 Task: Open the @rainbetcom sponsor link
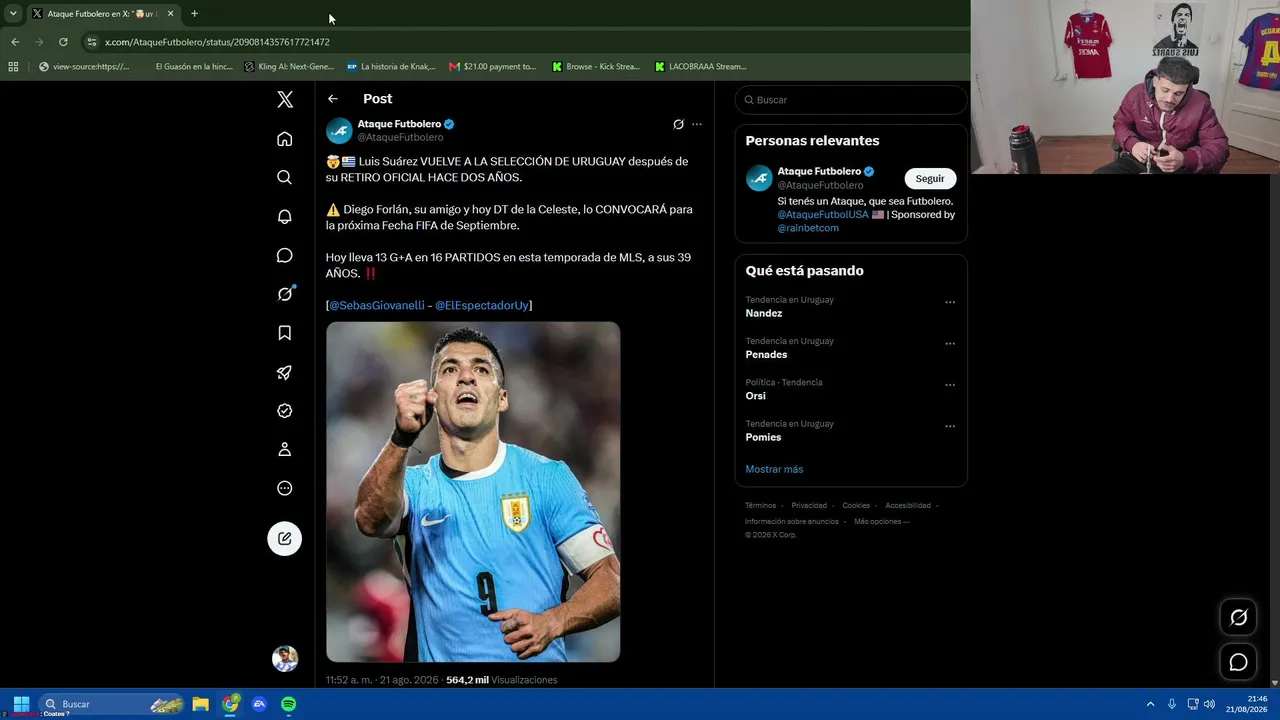pos(808,228)
